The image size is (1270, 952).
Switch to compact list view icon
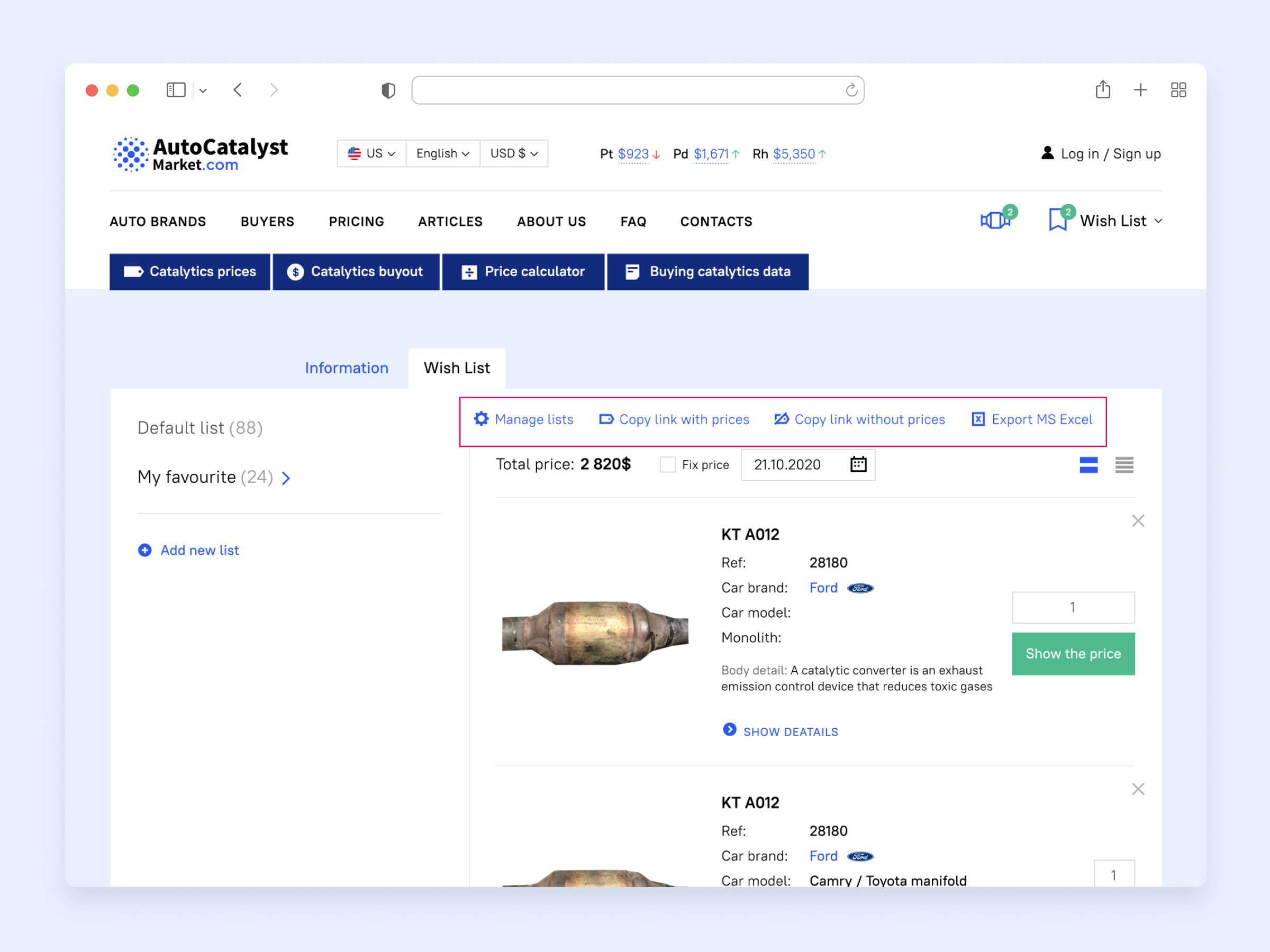[1123, 465]
